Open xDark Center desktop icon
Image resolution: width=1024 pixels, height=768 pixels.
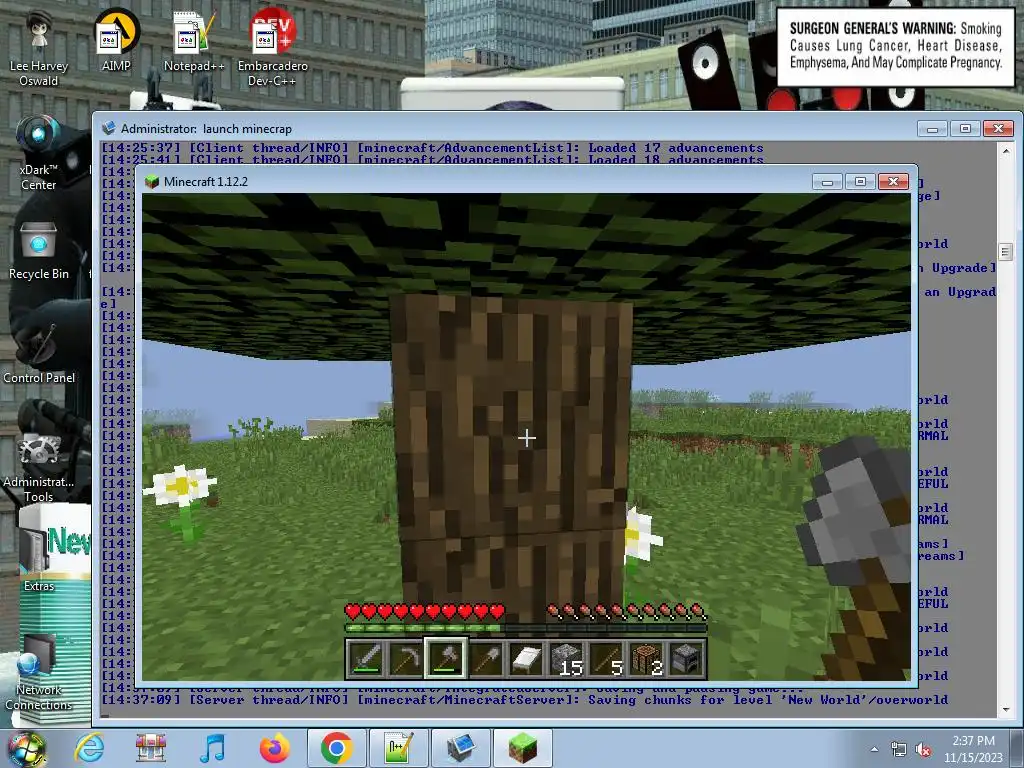39,152
